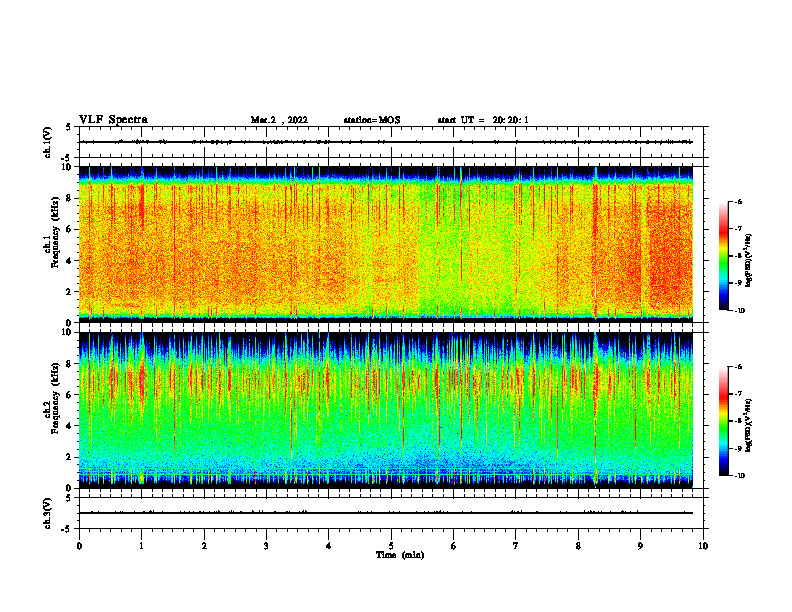
Task: Click the "-6" label on ch.1 colorbar
Action: click(738, 202)
